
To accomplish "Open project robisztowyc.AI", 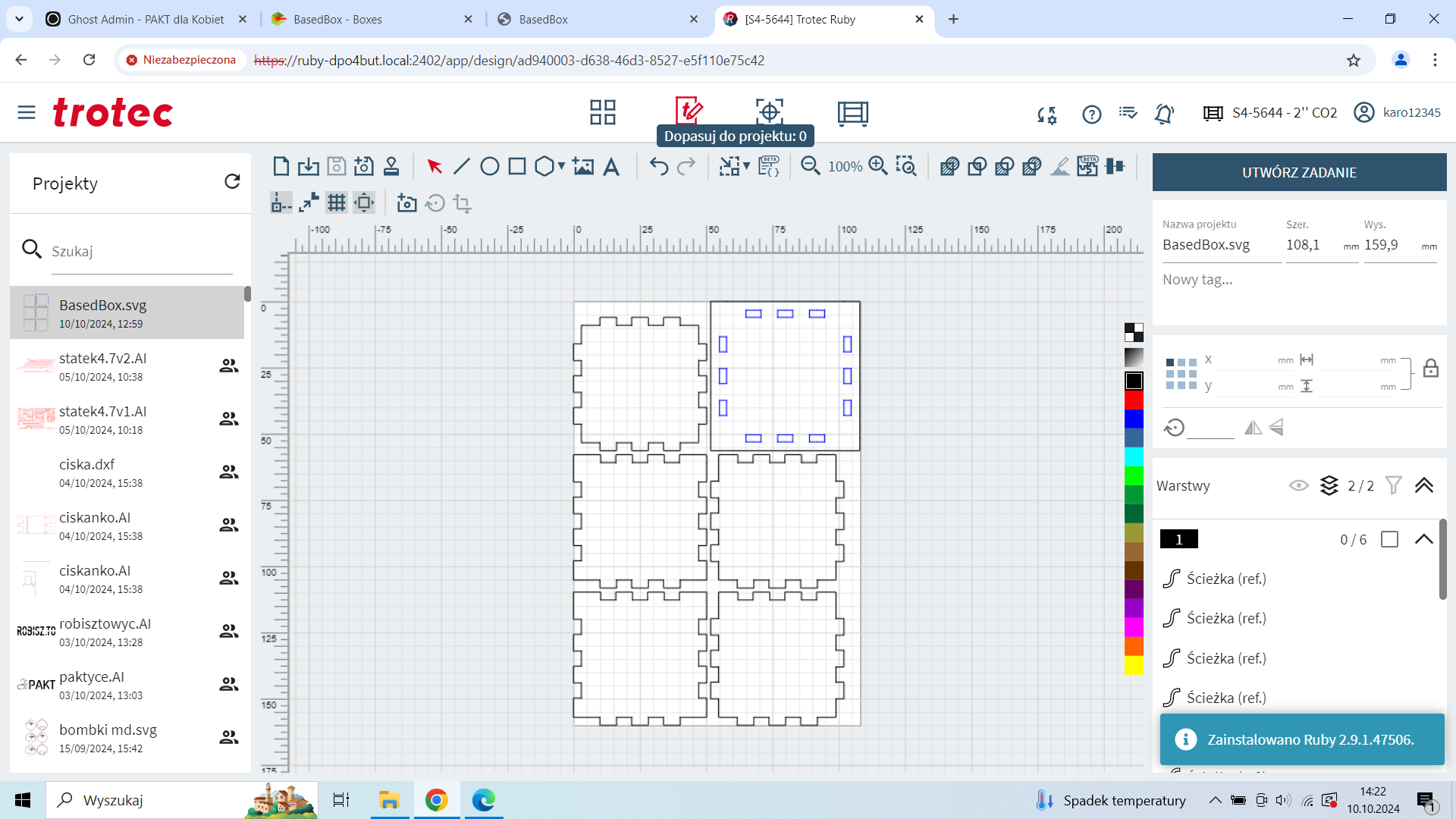I will coord(127,632).
